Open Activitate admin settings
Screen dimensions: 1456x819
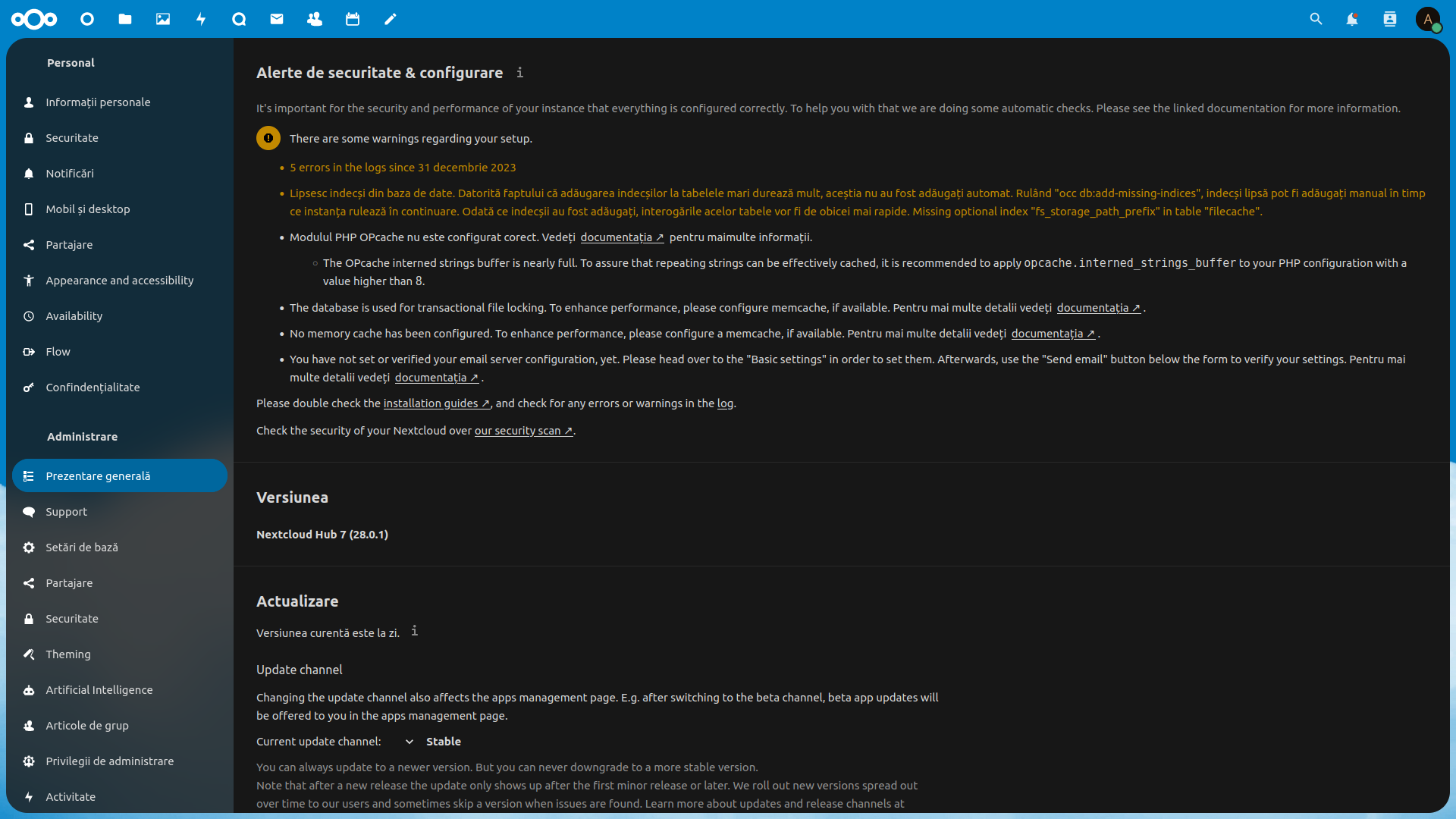coord(120,797)
